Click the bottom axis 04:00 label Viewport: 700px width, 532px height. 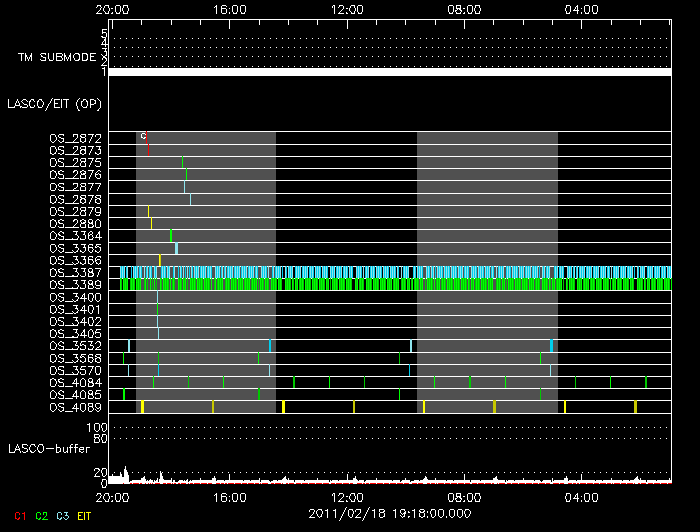(581, 497)
